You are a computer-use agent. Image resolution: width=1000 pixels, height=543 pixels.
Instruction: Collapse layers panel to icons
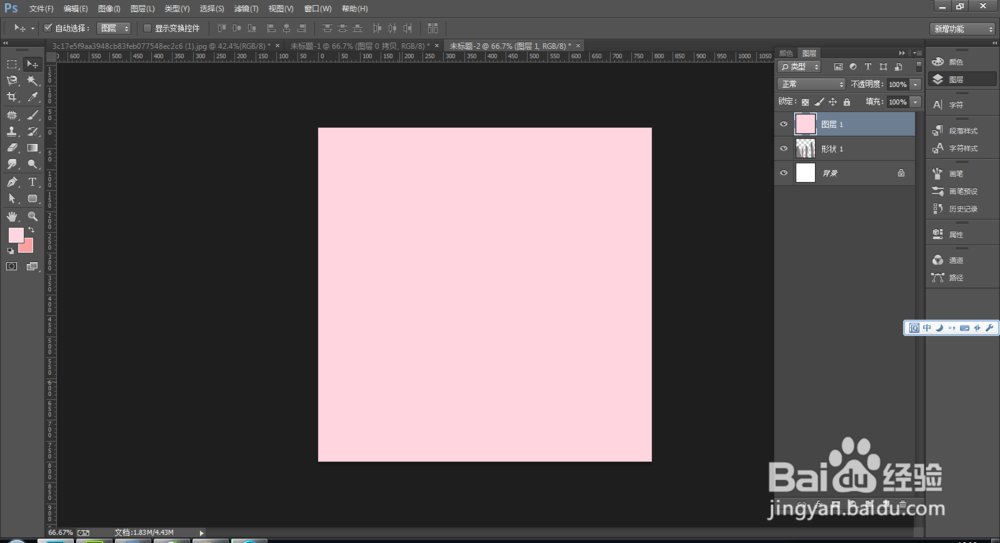coord(902,53)
